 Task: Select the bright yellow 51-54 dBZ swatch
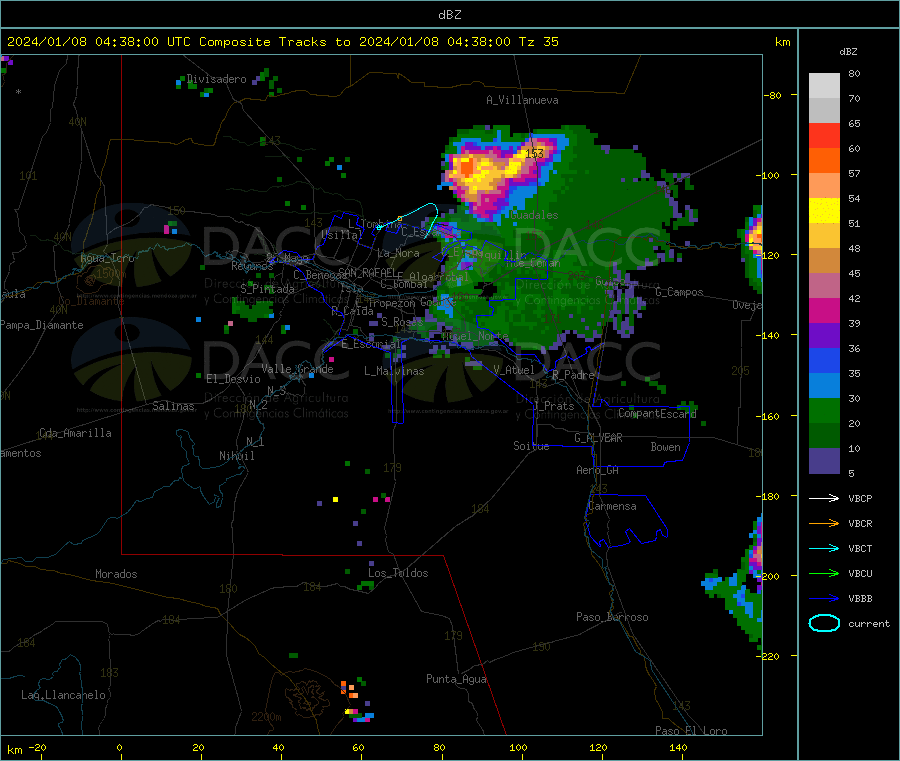[x=824, y=211]
